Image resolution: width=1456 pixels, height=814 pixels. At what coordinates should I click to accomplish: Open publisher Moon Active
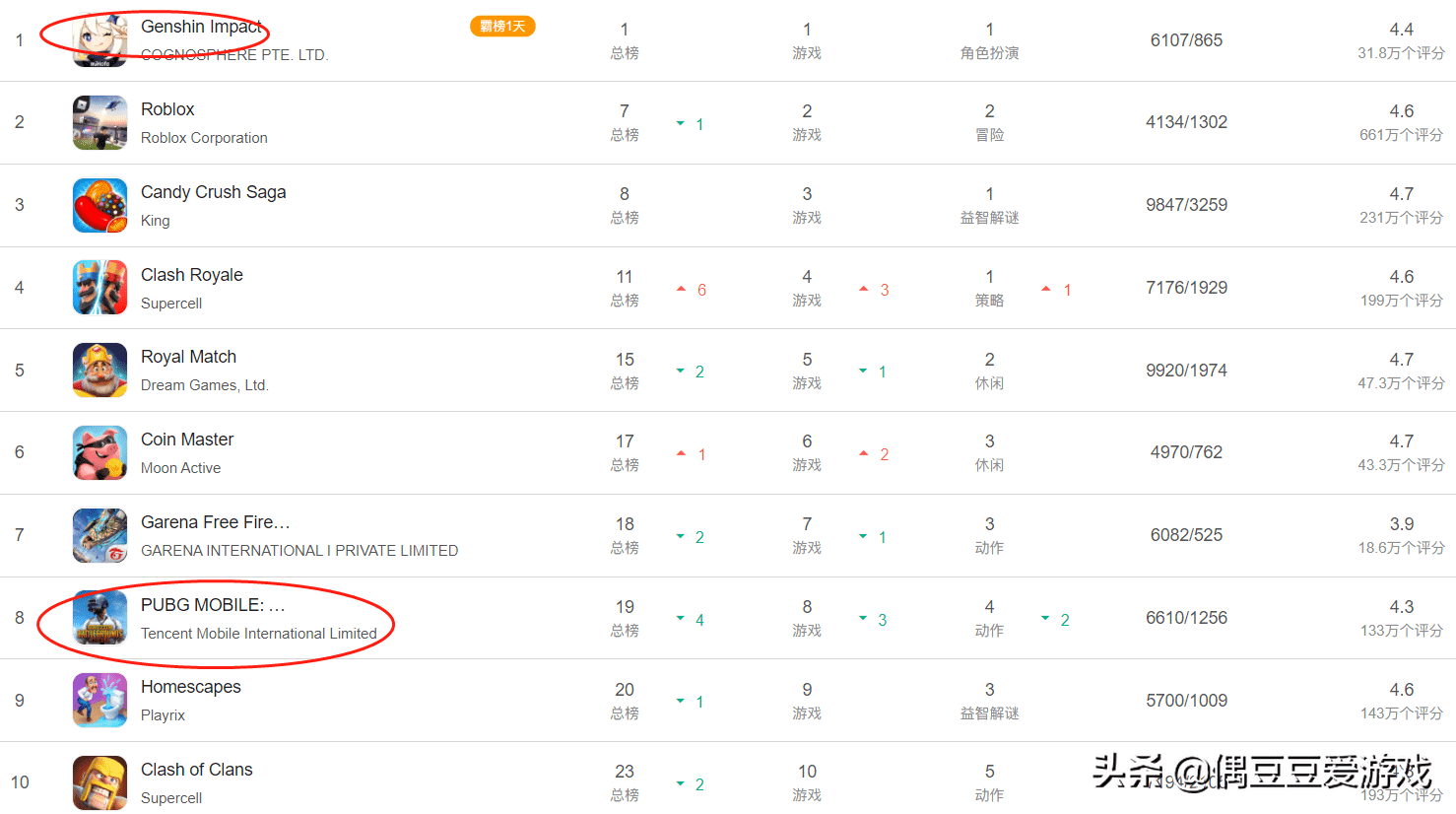[x=180, y=468]
